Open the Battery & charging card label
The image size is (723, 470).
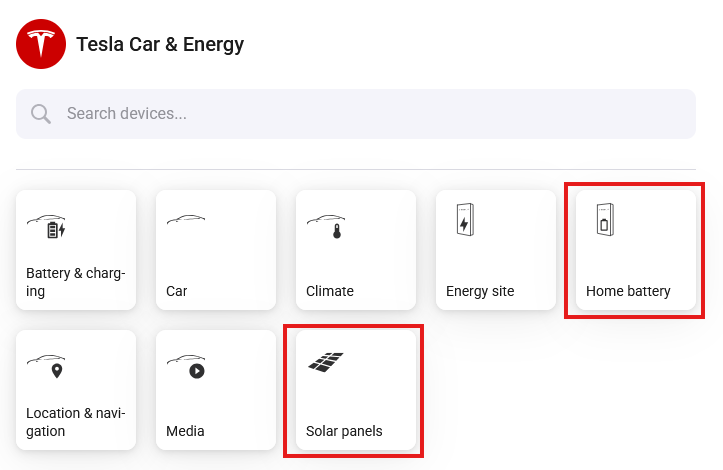[x=76, y=282]
